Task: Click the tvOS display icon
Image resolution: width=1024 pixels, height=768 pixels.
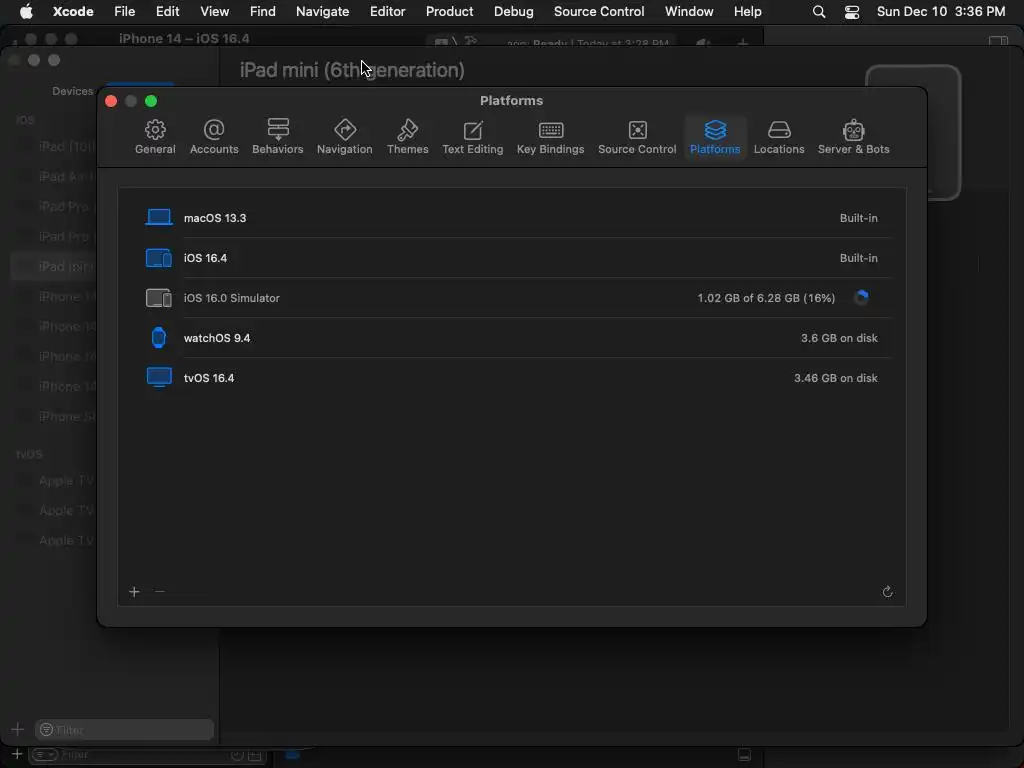Action: tap(159, 377)
